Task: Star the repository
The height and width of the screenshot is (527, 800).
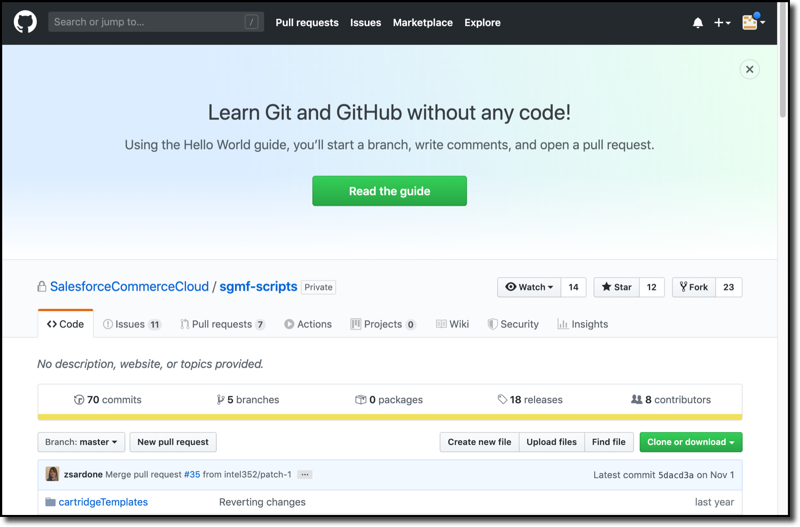Action: tap(616, 287)
